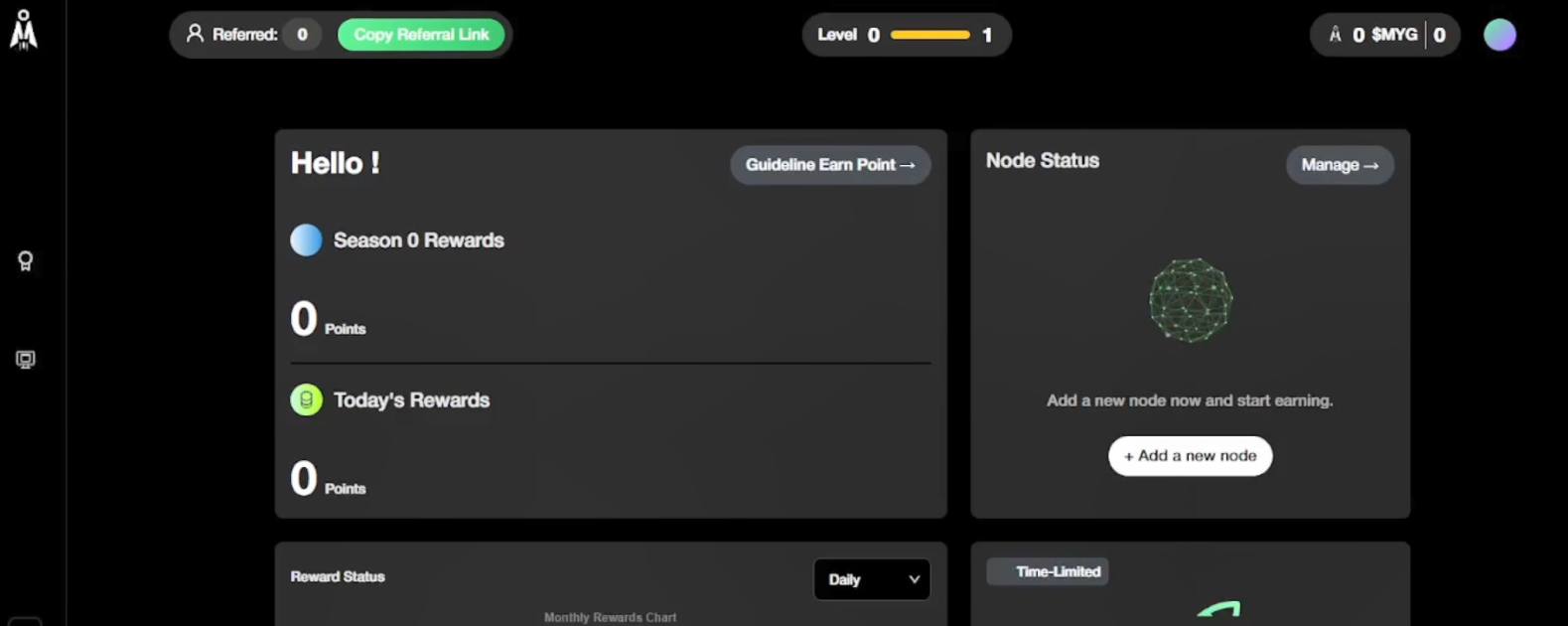Click the Today's Rewards points value
The width and height of the screenshot is (1568, 626).
(x=304, y=479)
